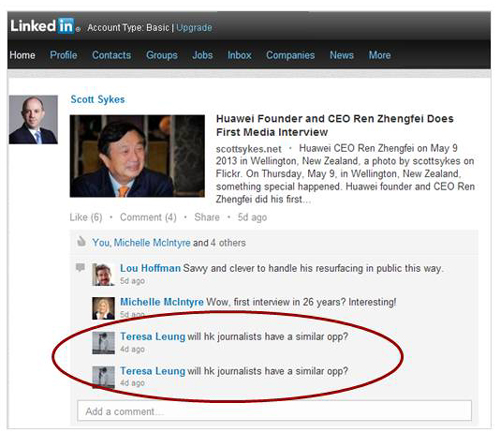
Task: Click the LinkedIn logo
Action: (x=44, y=26)
